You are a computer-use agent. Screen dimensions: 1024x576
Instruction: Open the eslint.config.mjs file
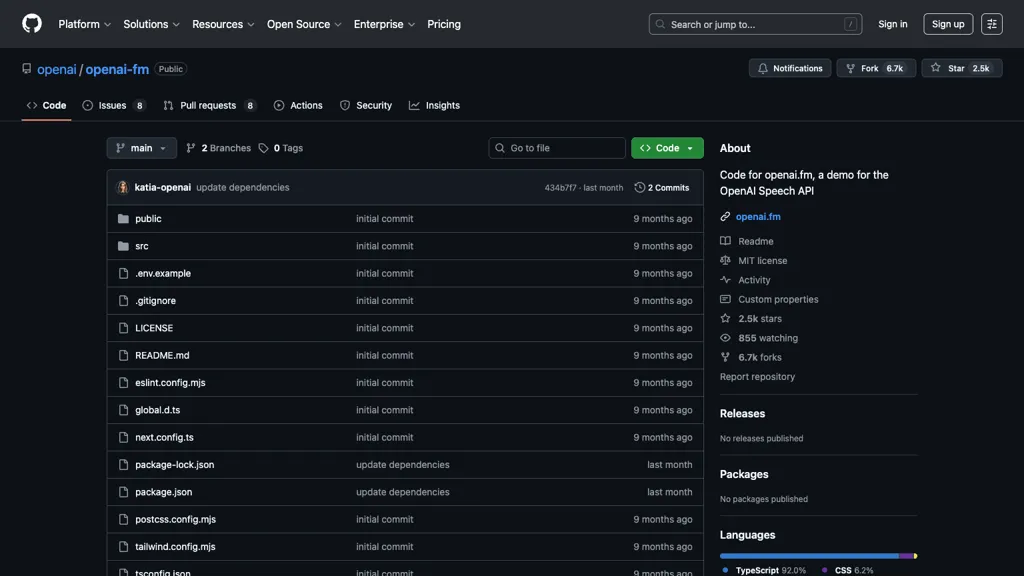click(170, 383)
